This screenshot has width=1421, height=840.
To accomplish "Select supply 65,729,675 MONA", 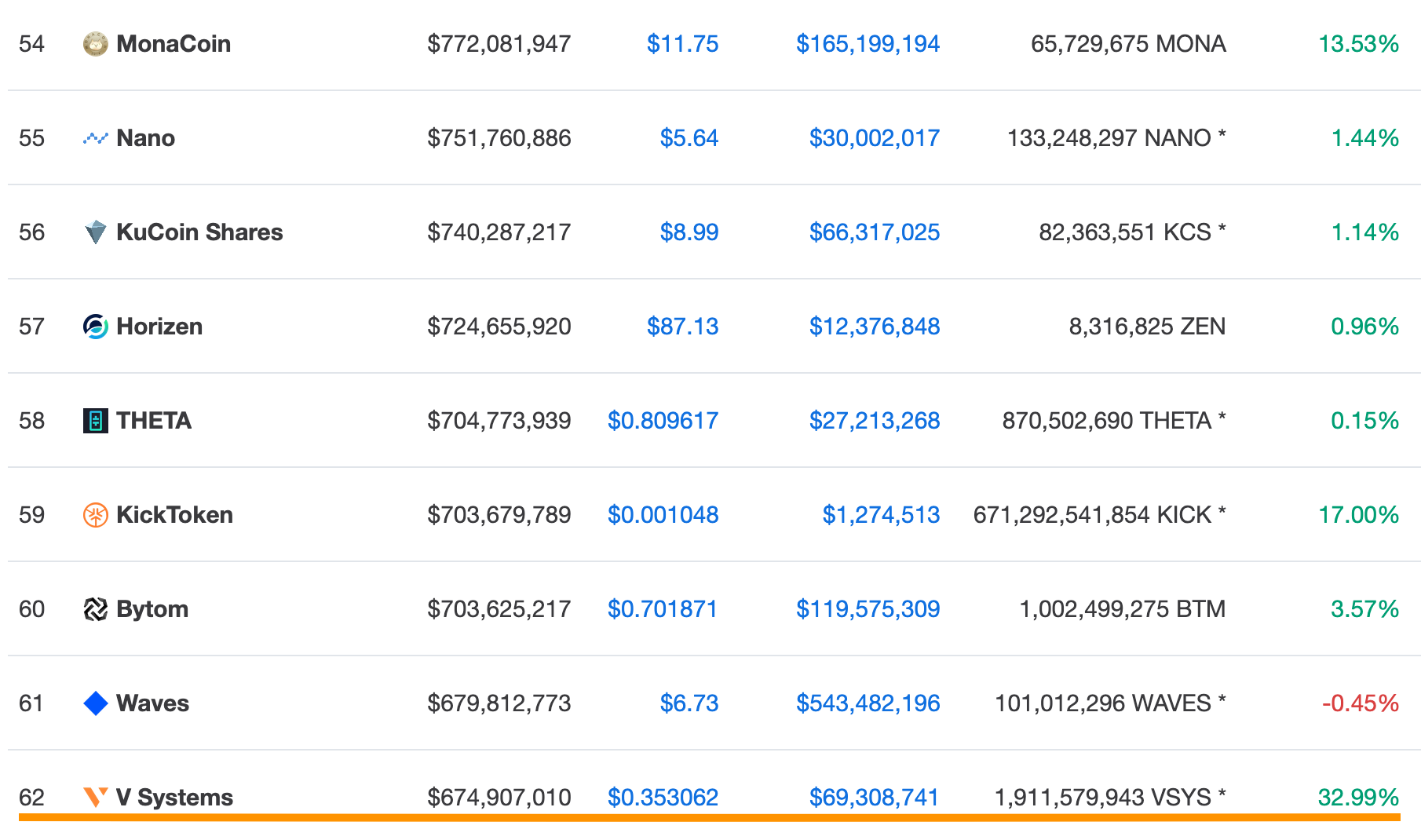I will (x=1128, y=44).
